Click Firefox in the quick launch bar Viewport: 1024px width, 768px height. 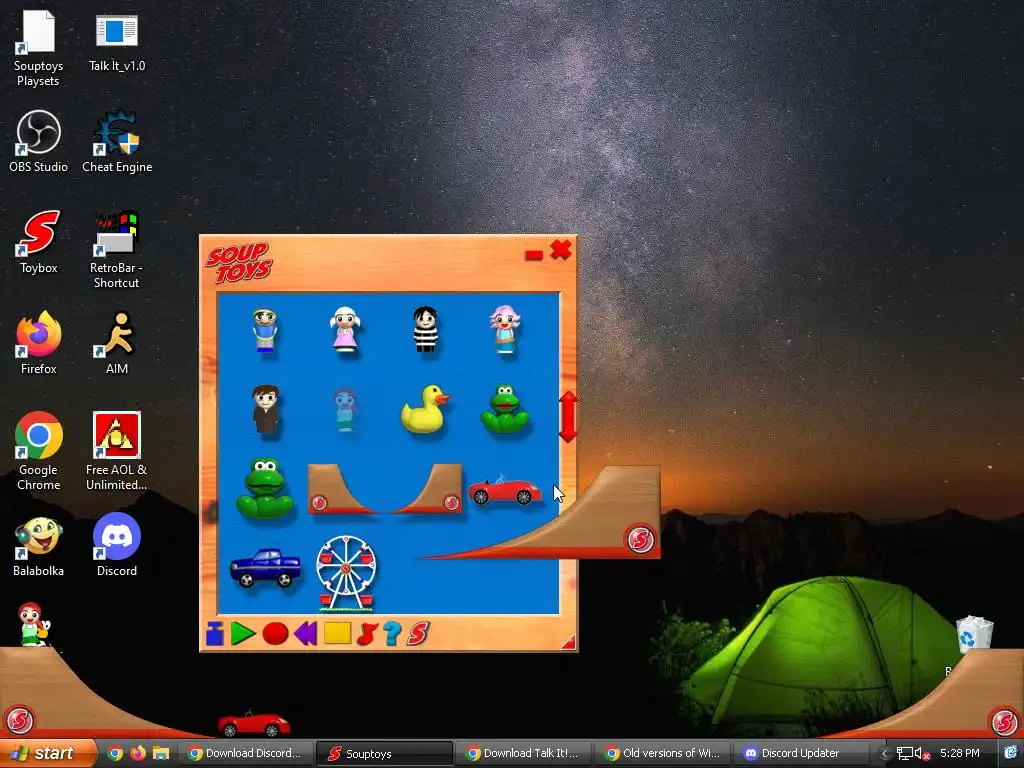coord(138,754)
